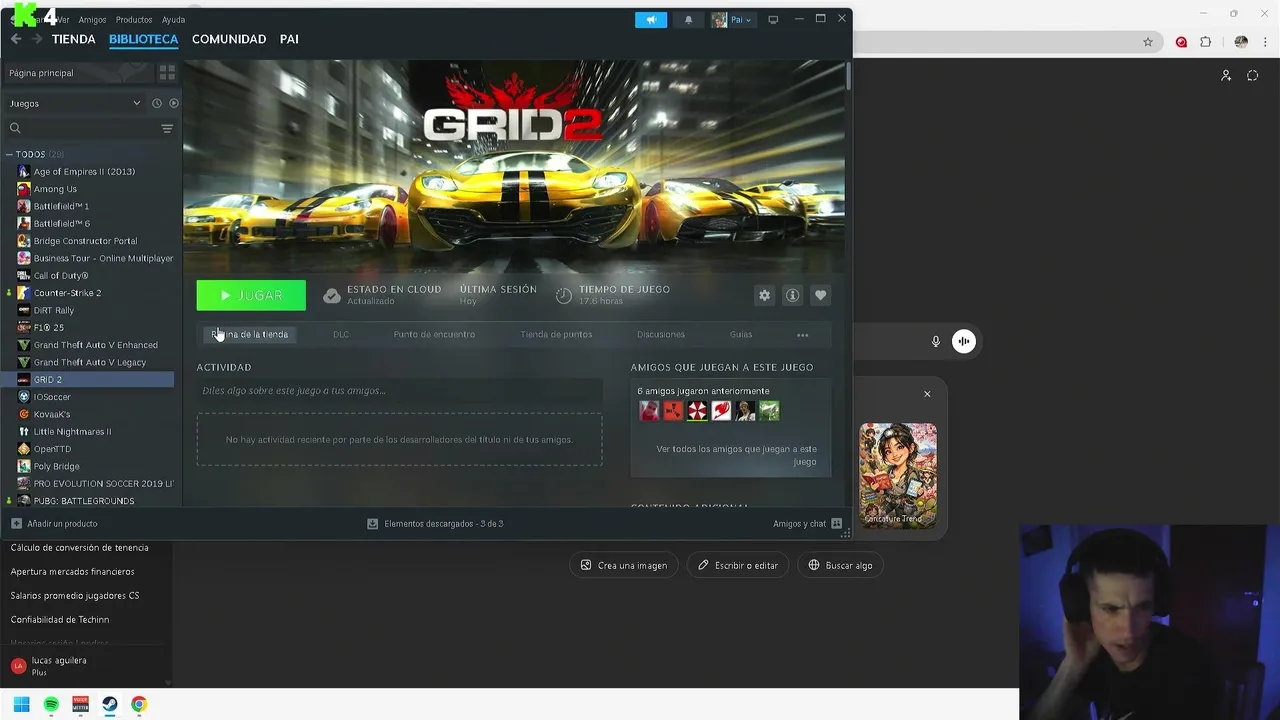Viewport: 1280px width, 720px height.
Task: Click the Fairy Tail logo friend avatar
Action: click(x=721, y=410)
